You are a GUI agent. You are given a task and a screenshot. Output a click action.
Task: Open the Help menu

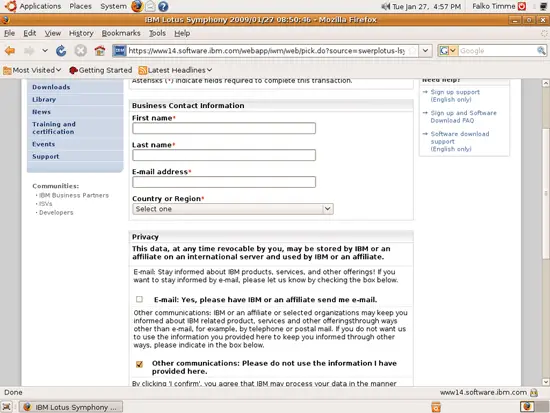182,33
